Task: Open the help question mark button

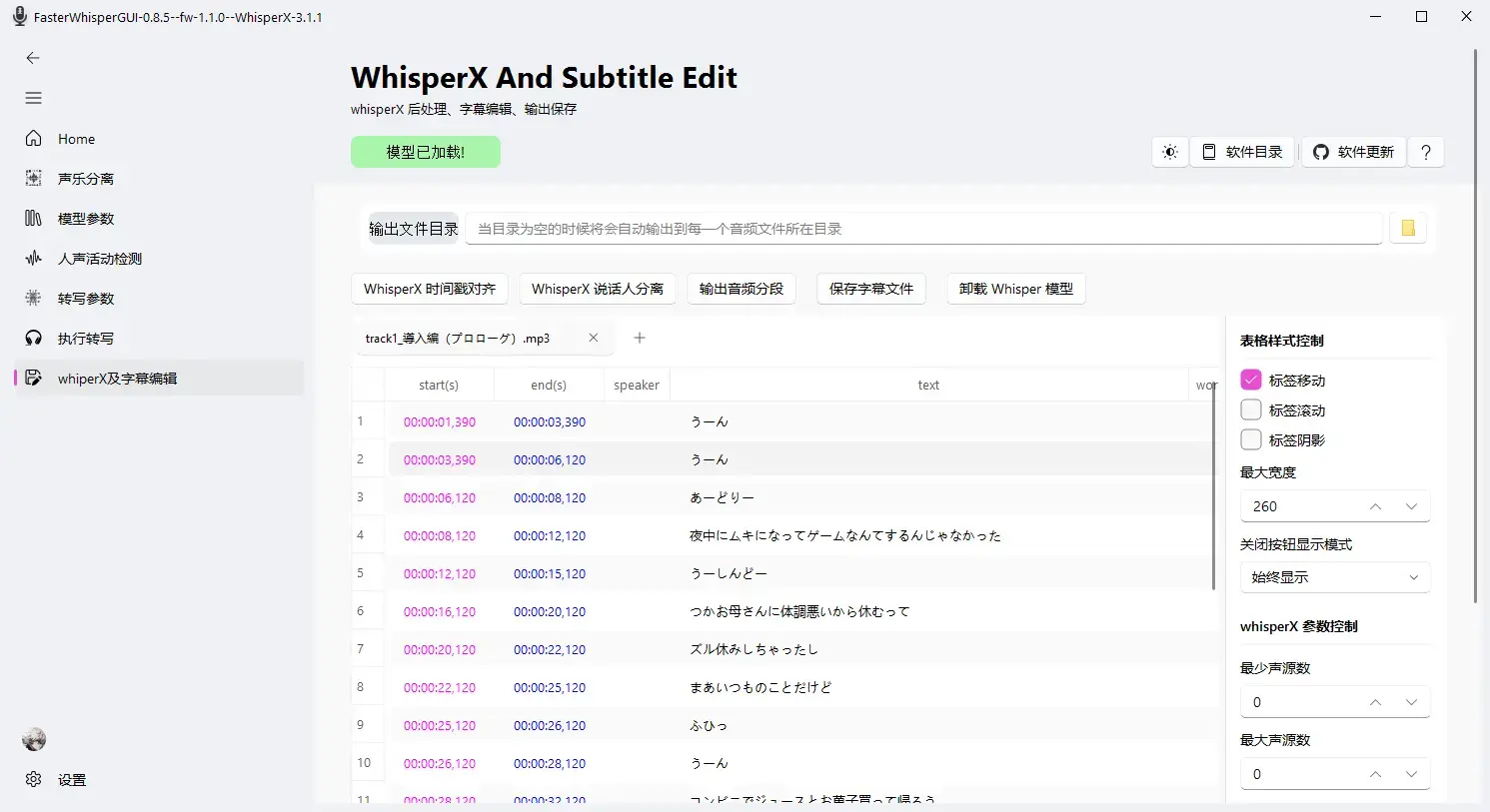Action: 1426,152
